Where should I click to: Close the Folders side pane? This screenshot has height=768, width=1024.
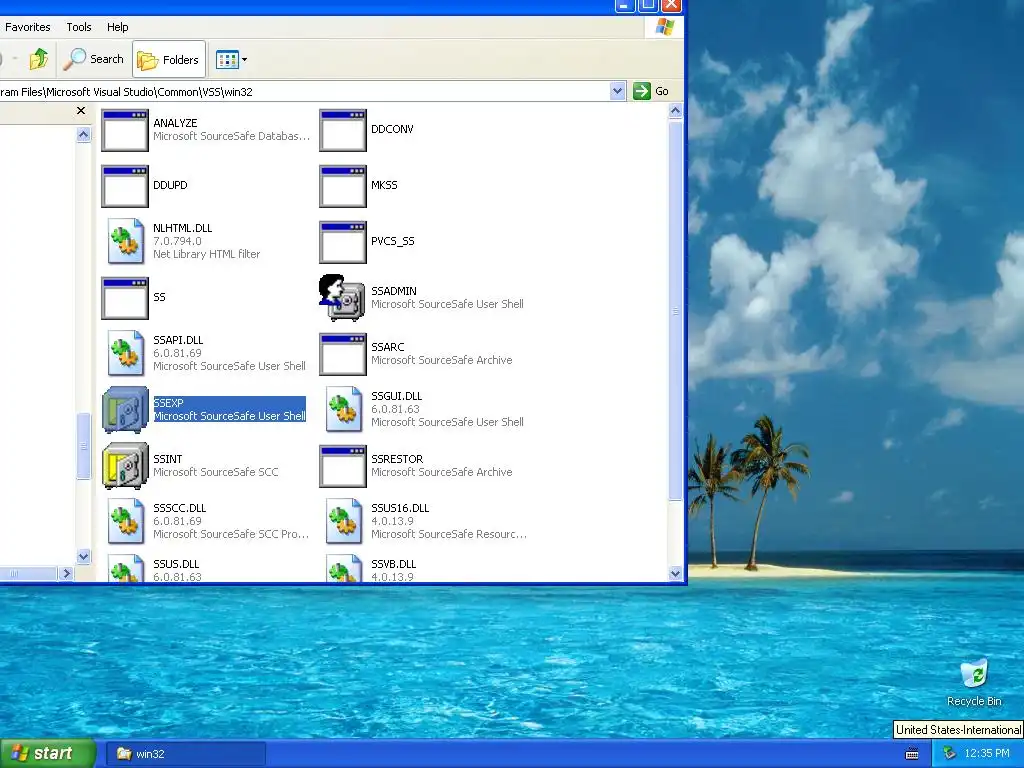(81, 111)
